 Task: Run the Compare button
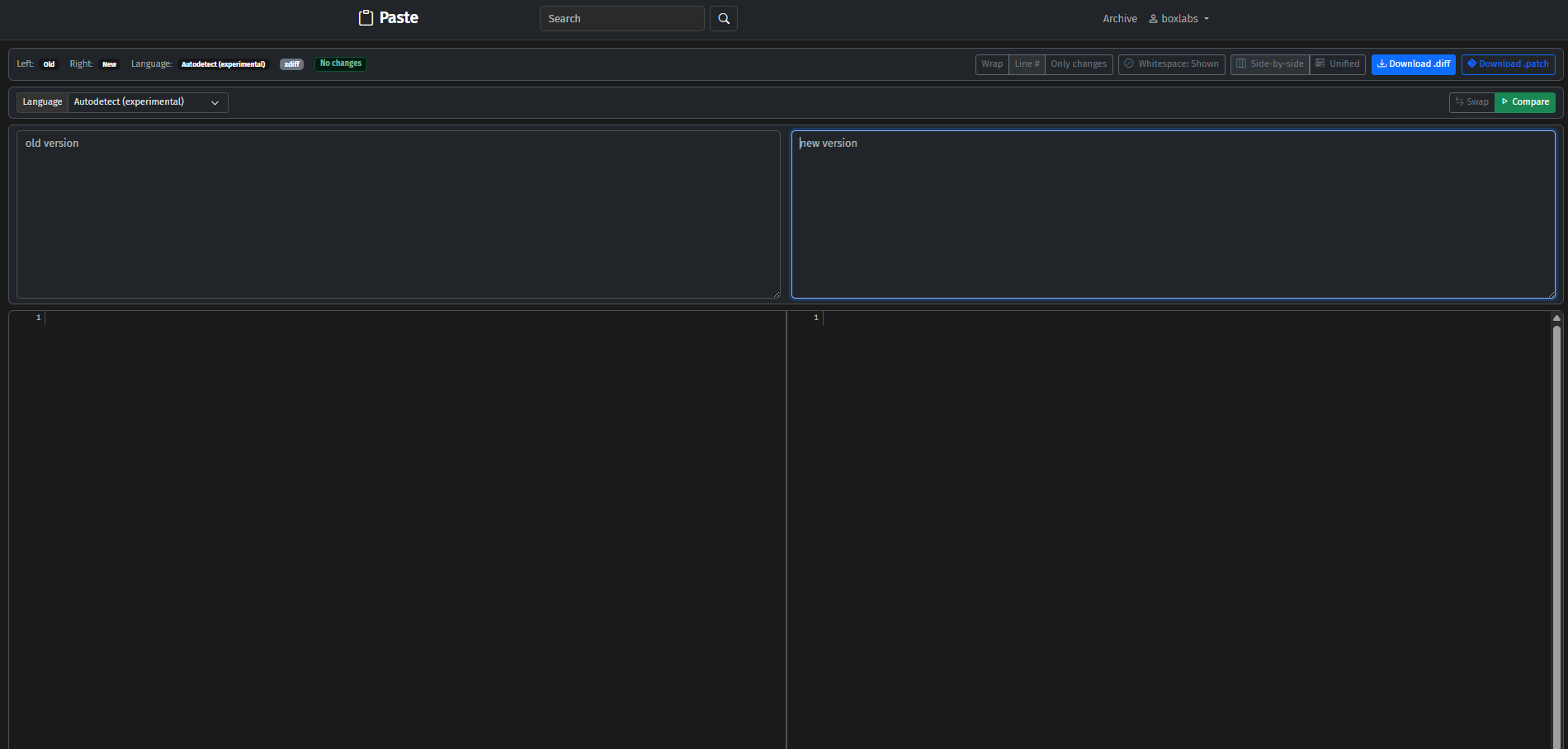1525,102
